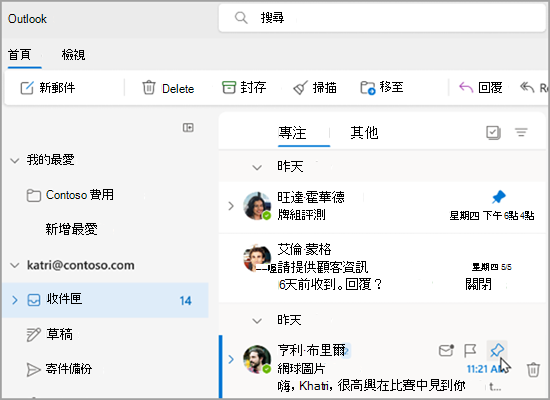The image size is (550, 400).
Task: Mark 網球圖片 message as unread
Action: tap(446, 350)
